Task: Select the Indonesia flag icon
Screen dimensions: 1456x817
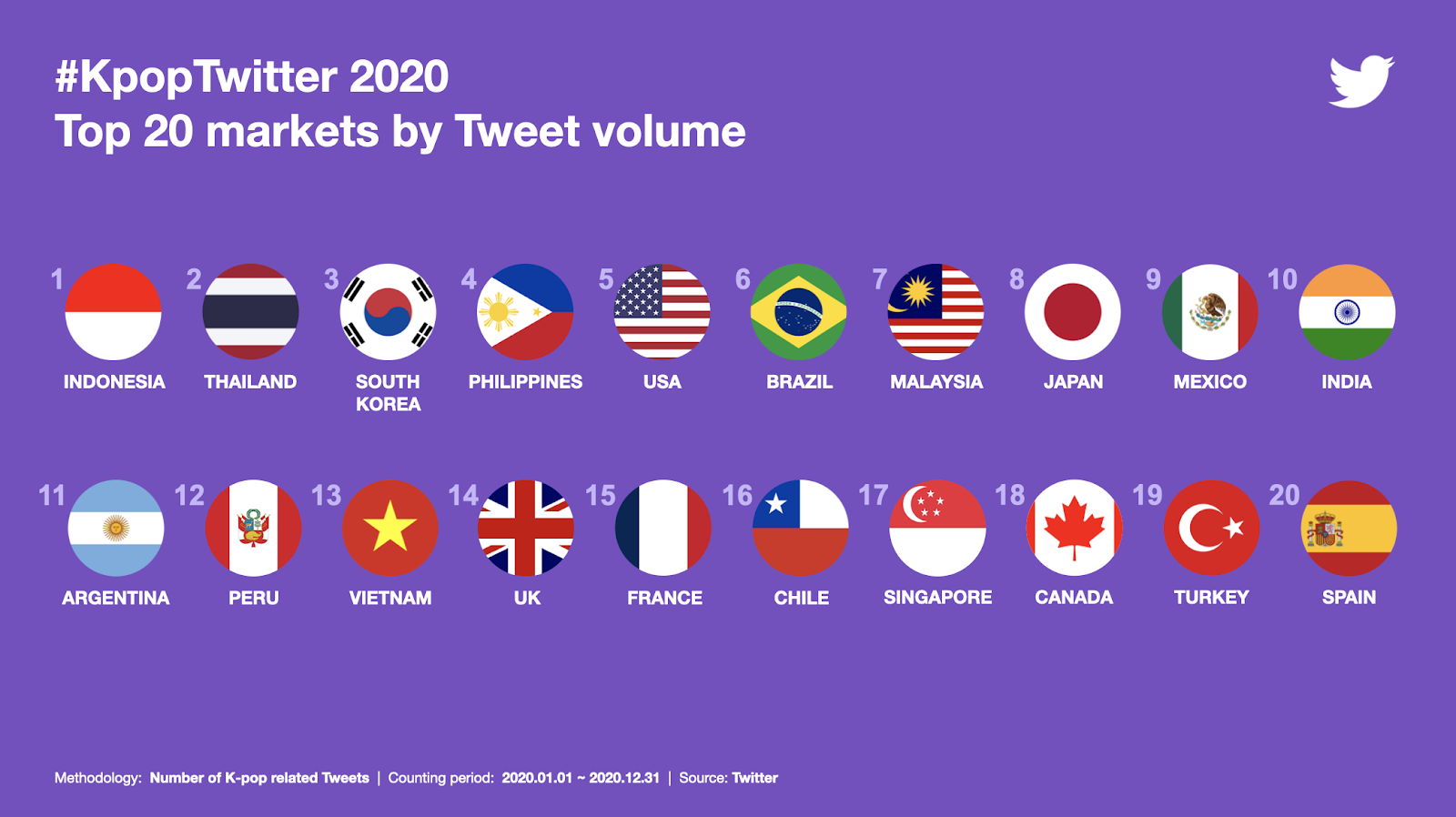Action: 114,312
